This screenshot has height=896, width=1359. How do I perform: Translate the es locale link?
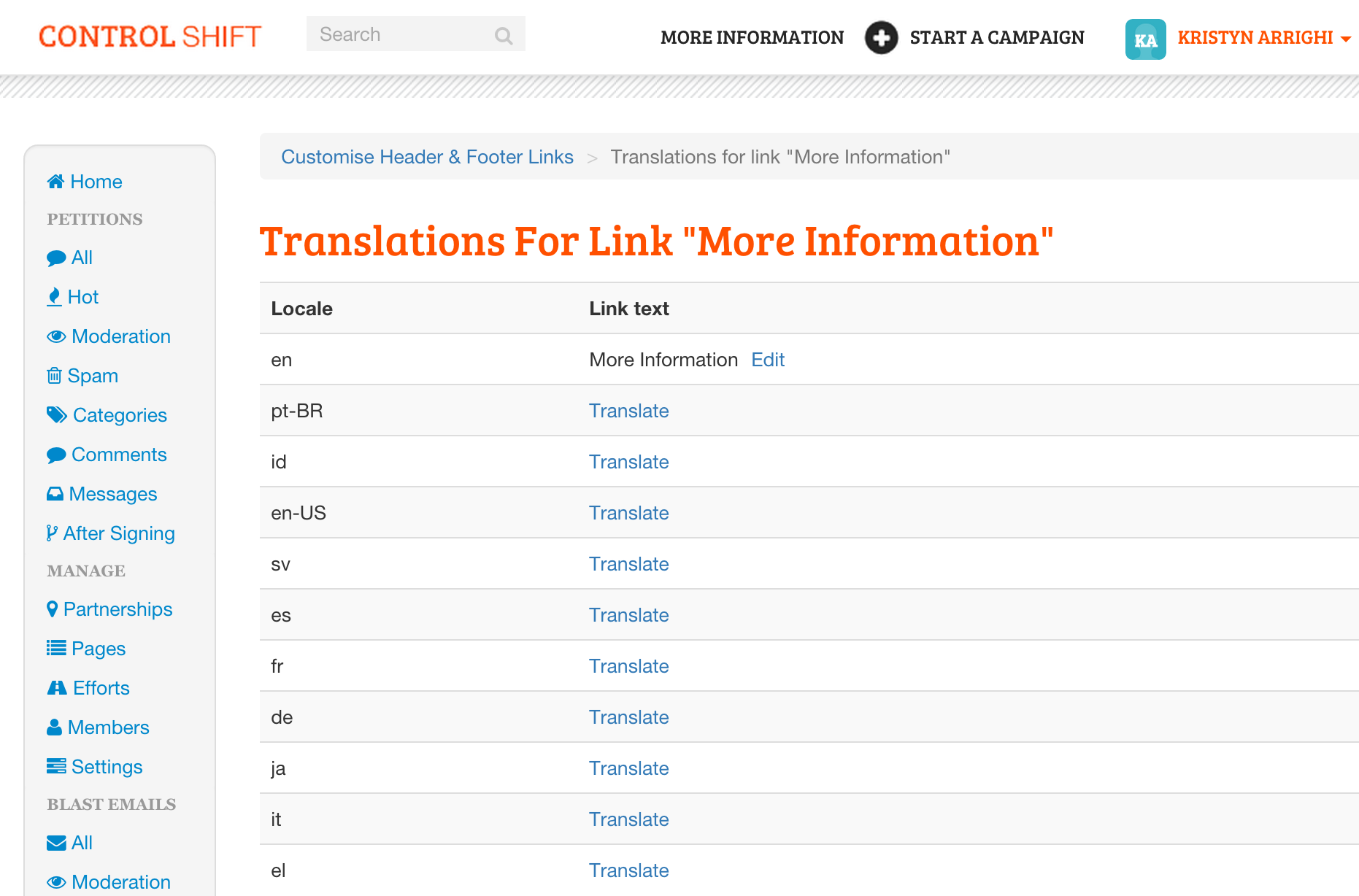629,615
